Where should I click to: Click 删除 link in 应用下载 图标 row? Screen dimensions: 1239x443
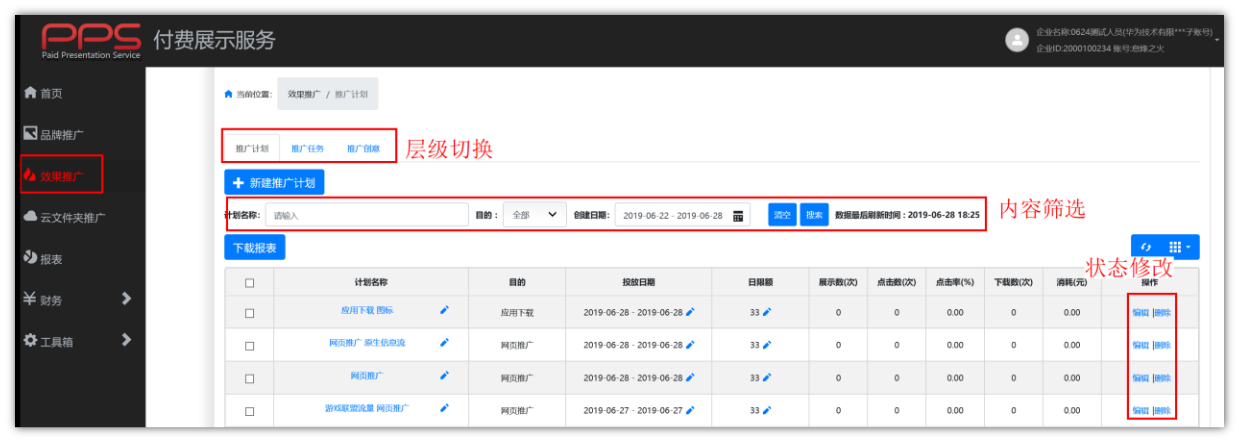(x=1162, y=312)
